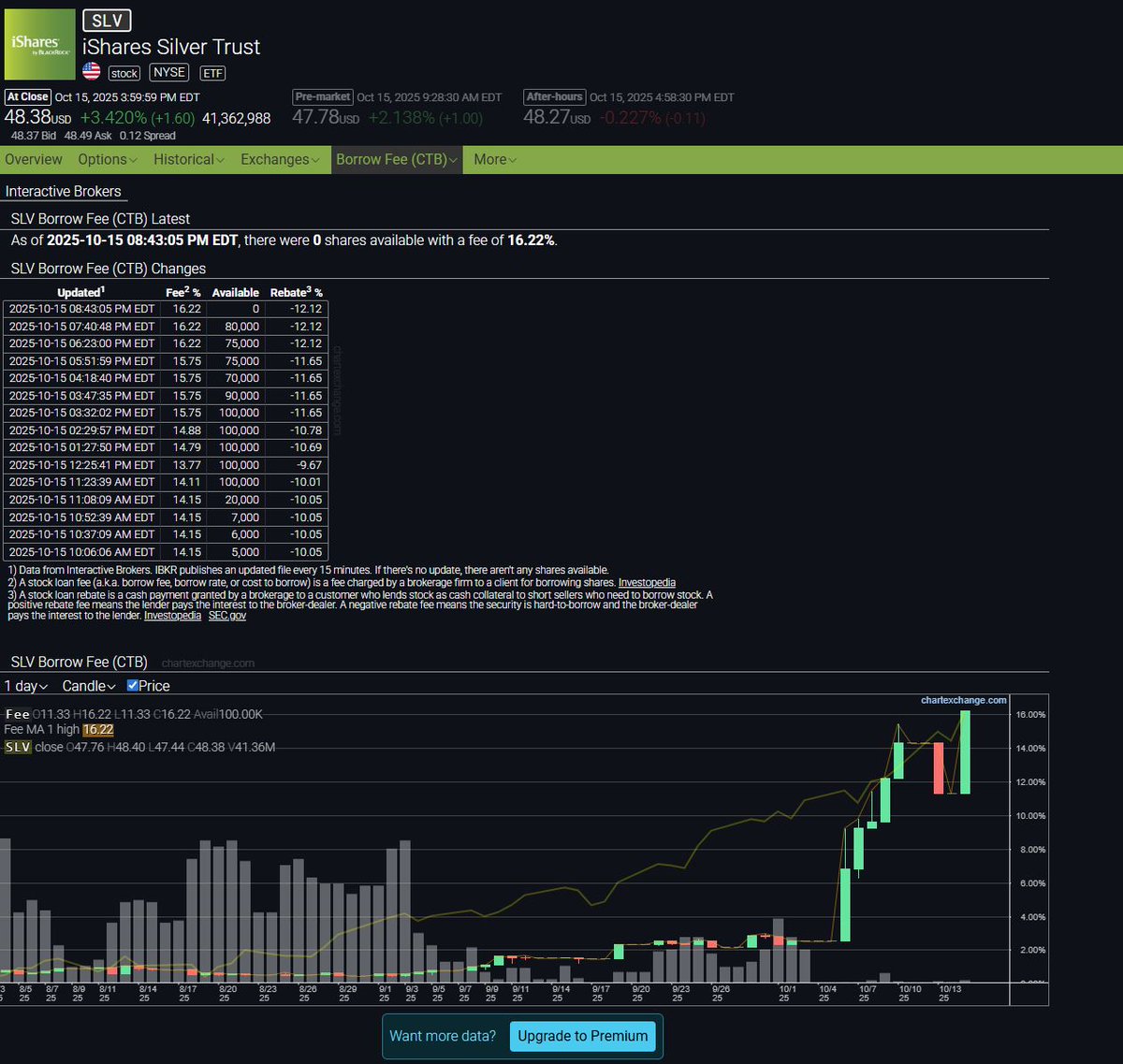Toggle the Price checkbox
Image resolution: width=1123 pixels, height=1064 pixels.
[x=133, y=686]
